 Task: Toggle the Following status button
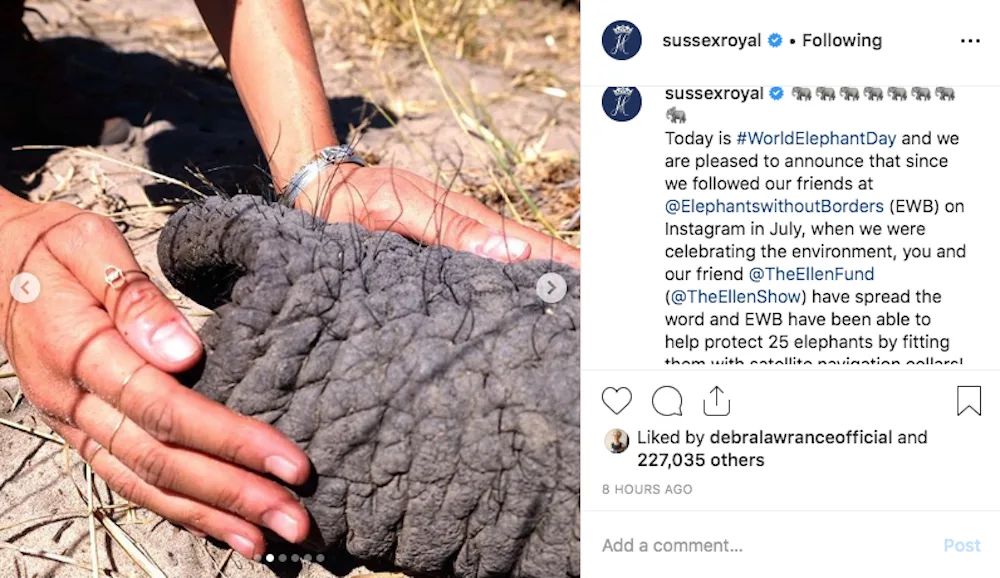click(842, 40)
